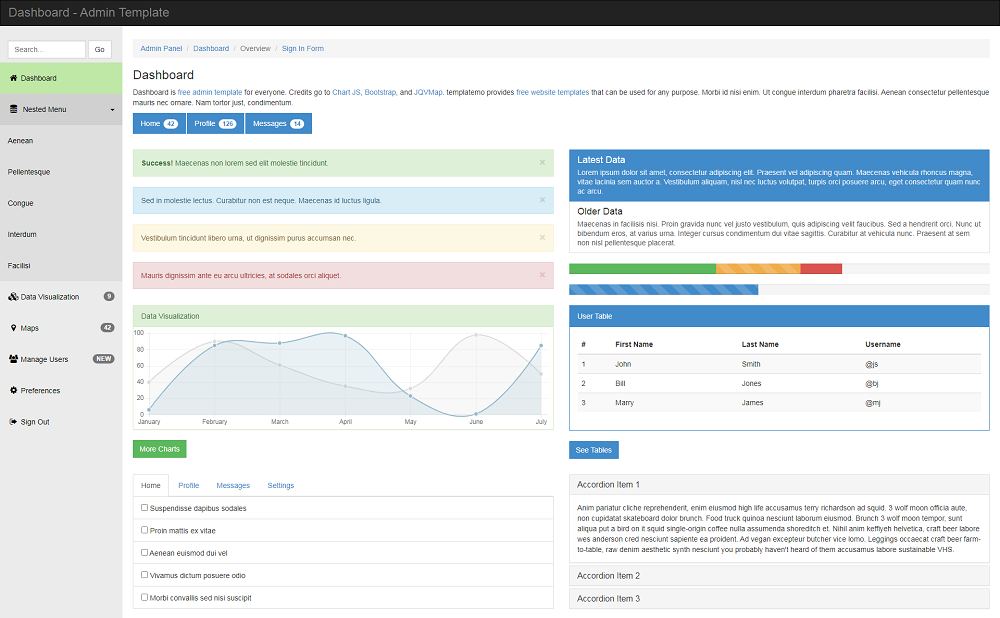
Task: Follow the Bootstrap credit link
Action: [380, 92]
